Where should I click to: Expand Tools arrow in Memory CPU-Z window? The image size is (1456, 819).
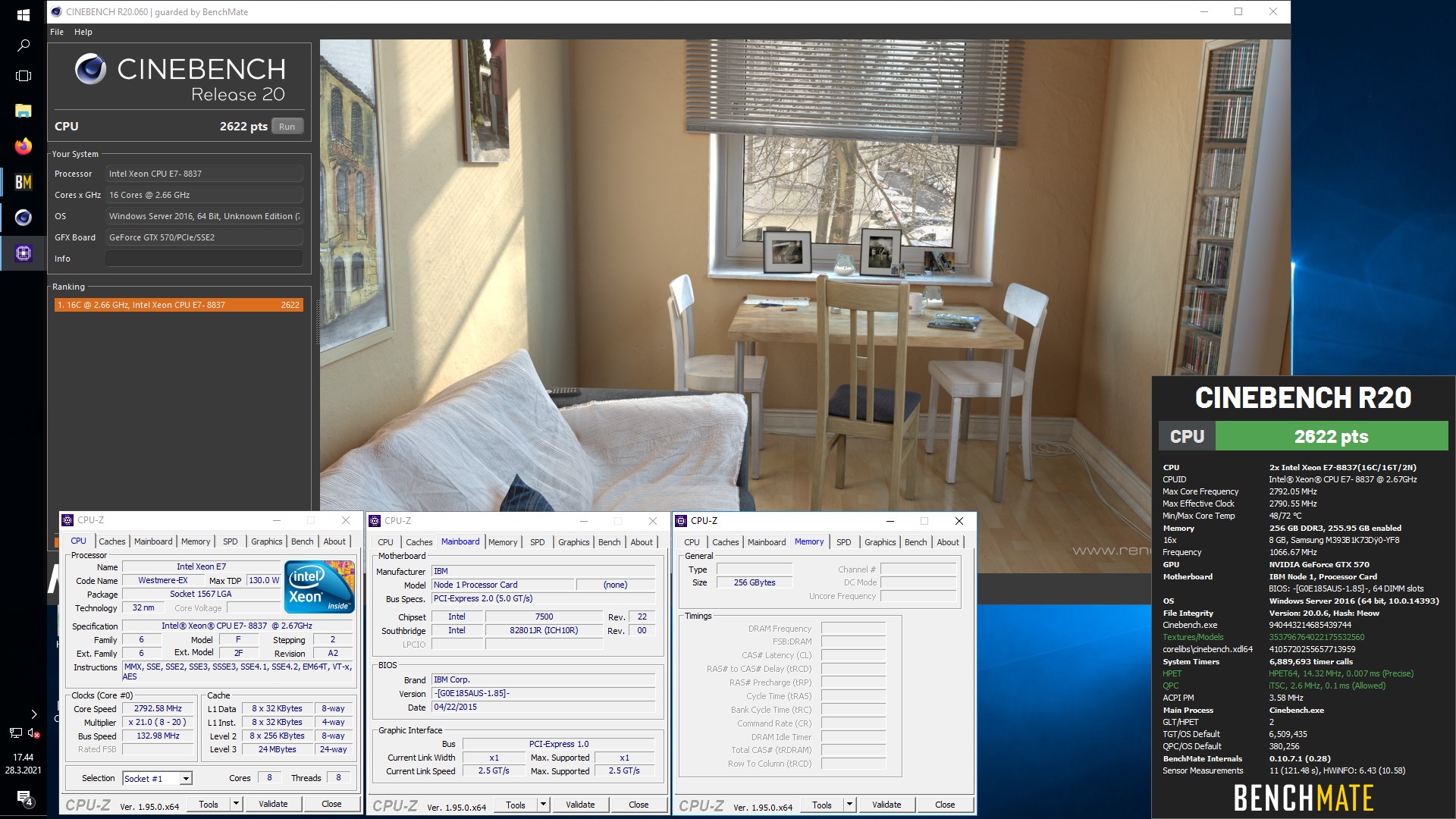[849, 805]
